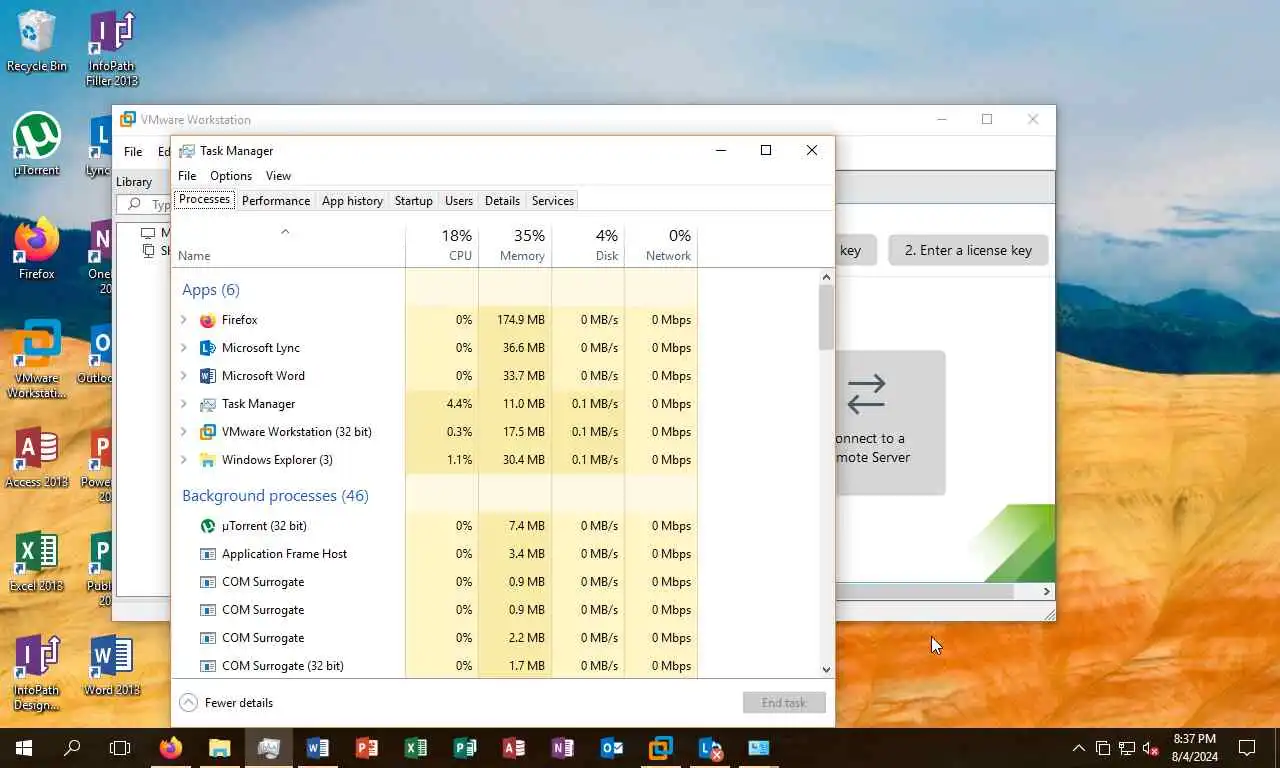Click the muted volume tray icon
The width and height of the screenshot is (1280, 768).
tap(1151, 748)
